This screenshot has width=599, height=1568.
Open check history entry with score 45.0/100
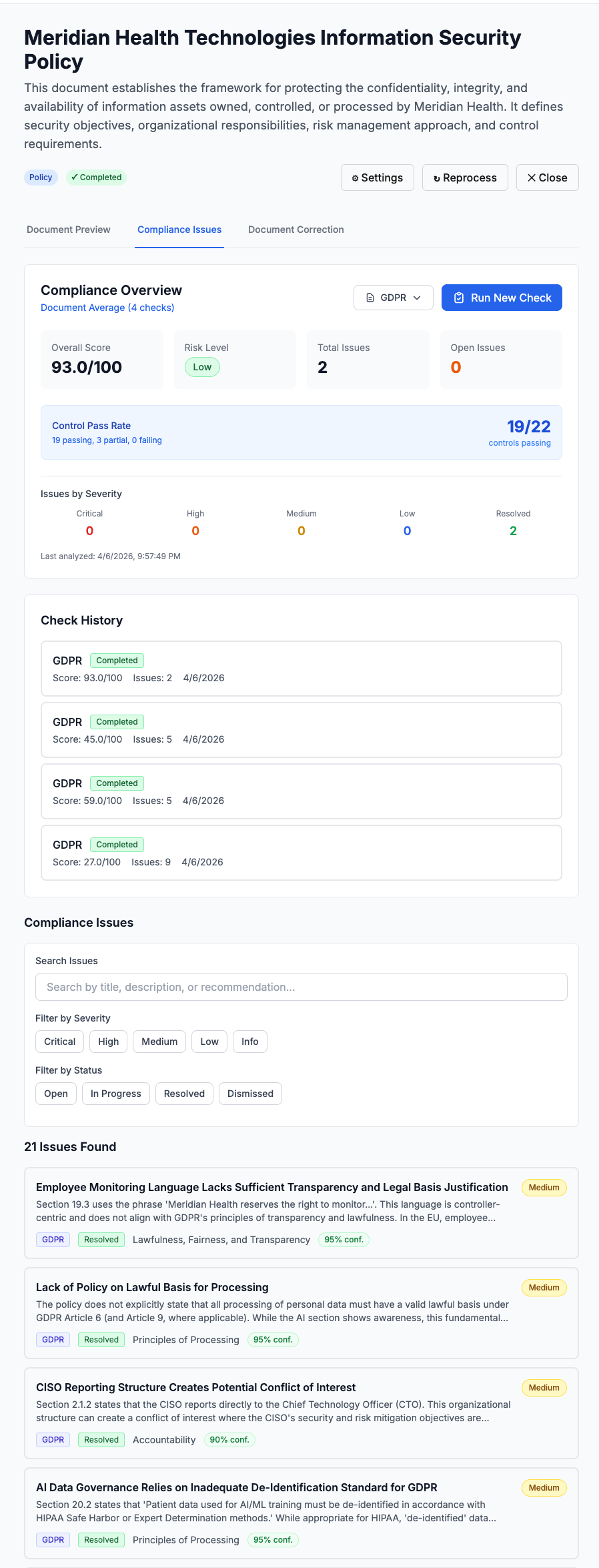pos(302,730)
